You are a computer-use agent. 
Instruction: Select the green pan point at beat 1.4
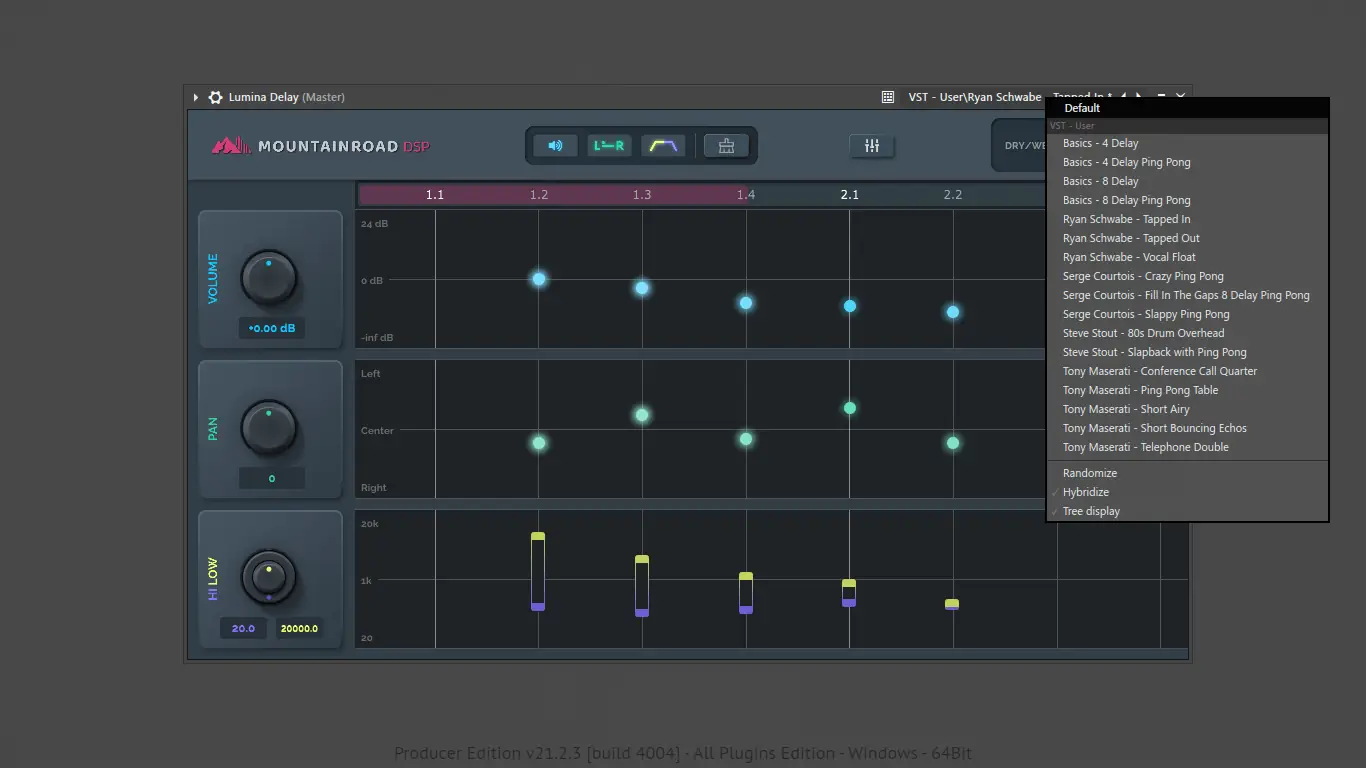point(746,439)
